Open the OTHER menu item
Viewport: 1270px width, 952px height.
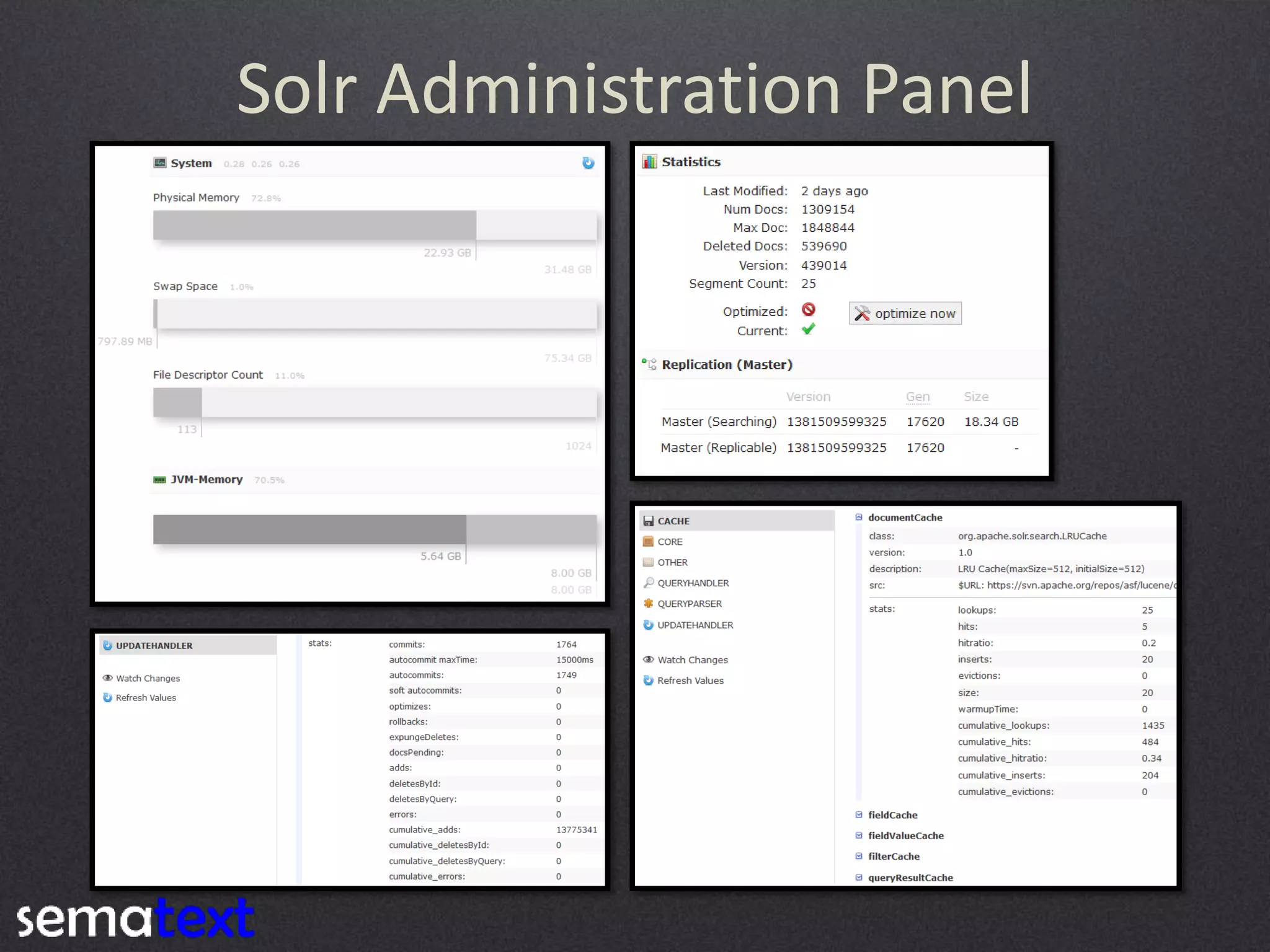672,562
